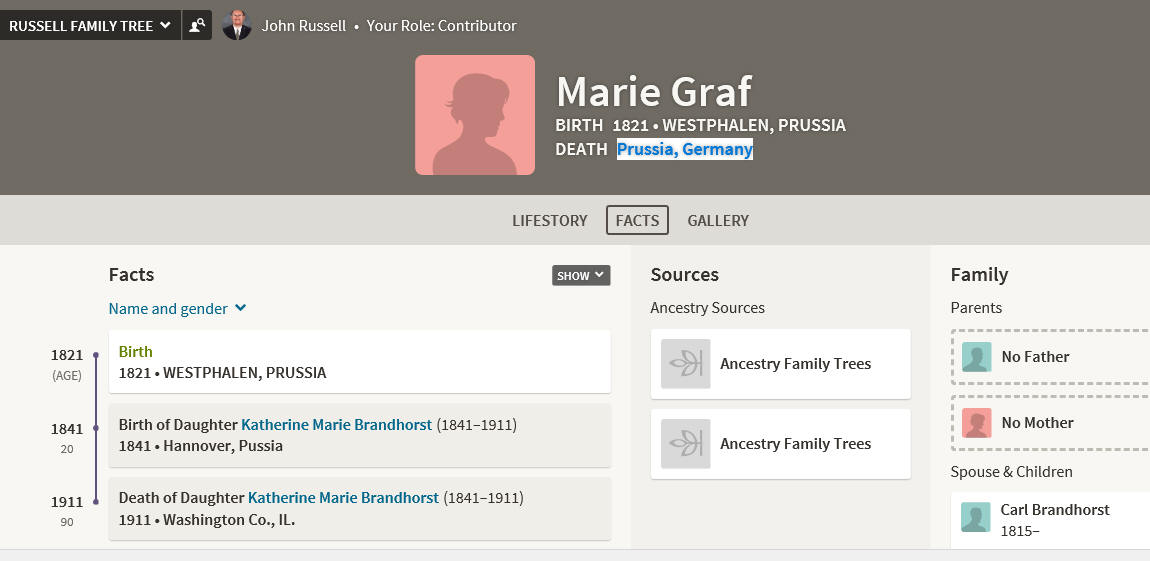Open Katherine Marie Brandhorst birth event link
This screenshot has width=1150, height=561.
pos(337,425)
